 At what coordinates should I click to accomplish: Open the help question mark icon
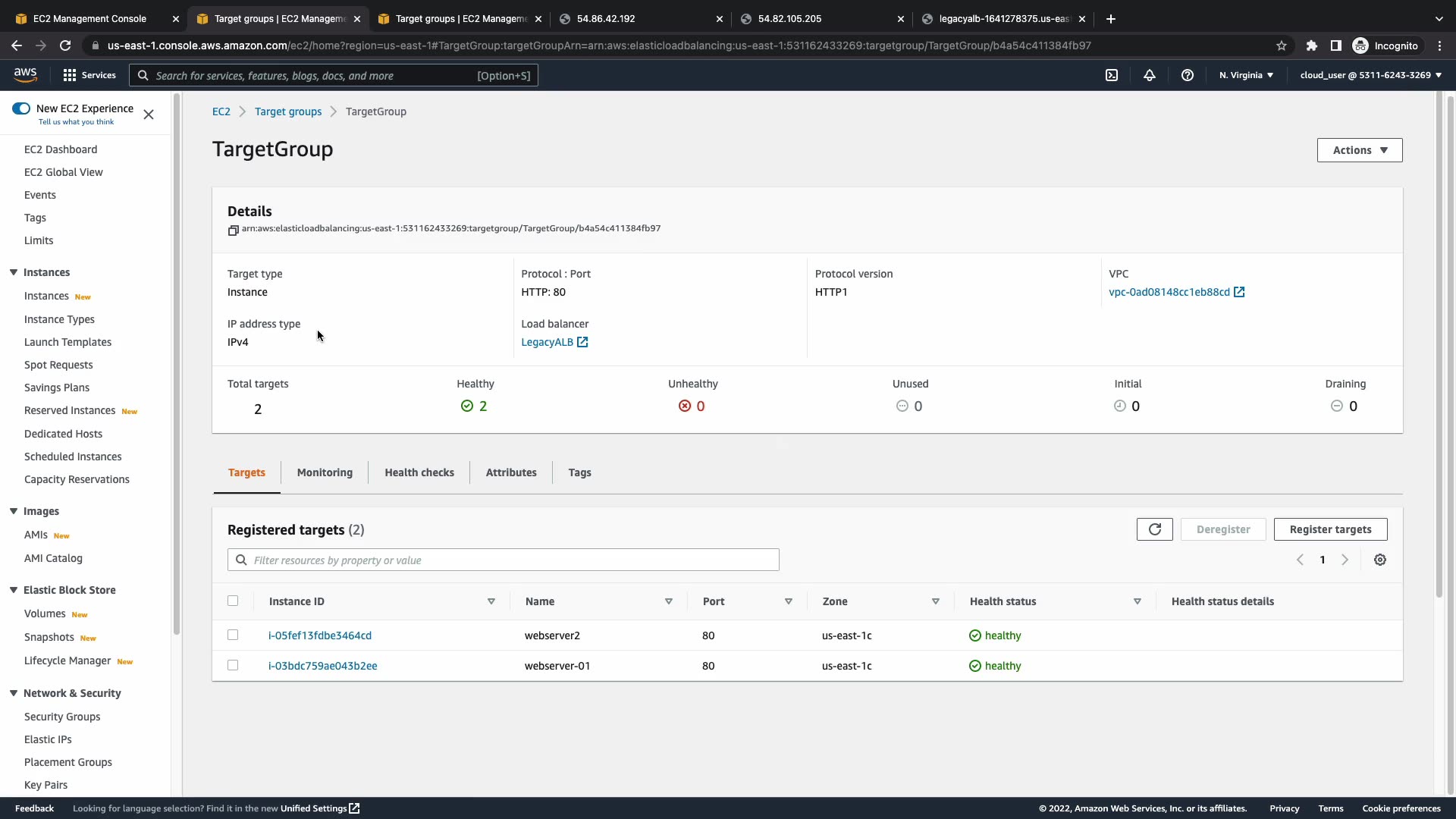(1188, 75)
